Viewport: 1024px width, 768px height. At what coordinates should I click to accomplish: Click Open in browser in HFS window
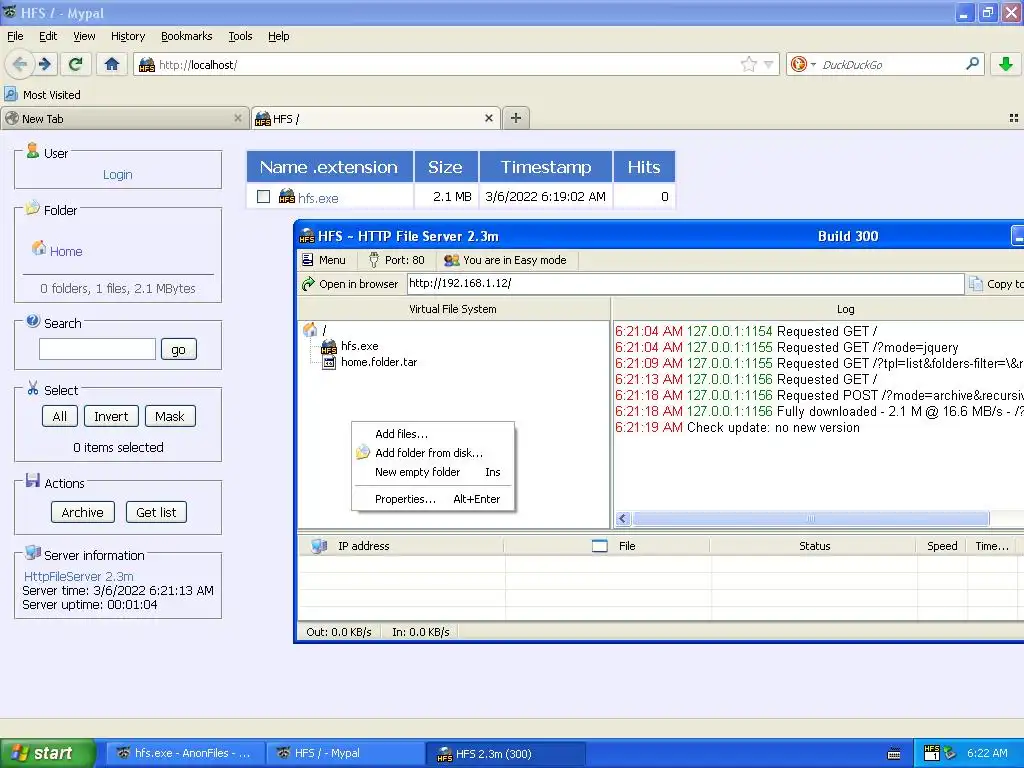tap(350, 284)
